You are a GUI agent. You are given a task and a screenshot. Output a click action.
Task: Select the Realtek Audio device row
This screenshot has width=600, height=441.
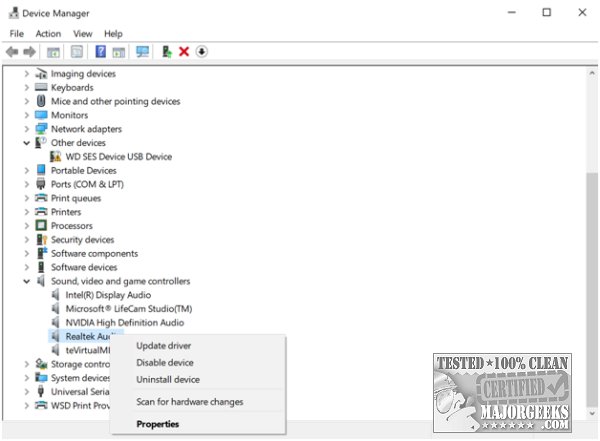pyautogui.click(x=86, y=336)
